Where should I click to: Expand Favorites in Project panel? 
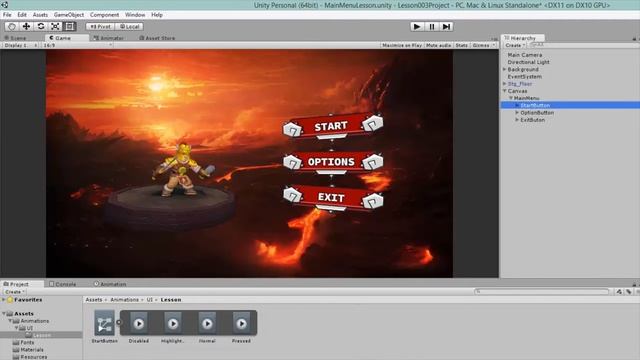click(x=4, y=300)
